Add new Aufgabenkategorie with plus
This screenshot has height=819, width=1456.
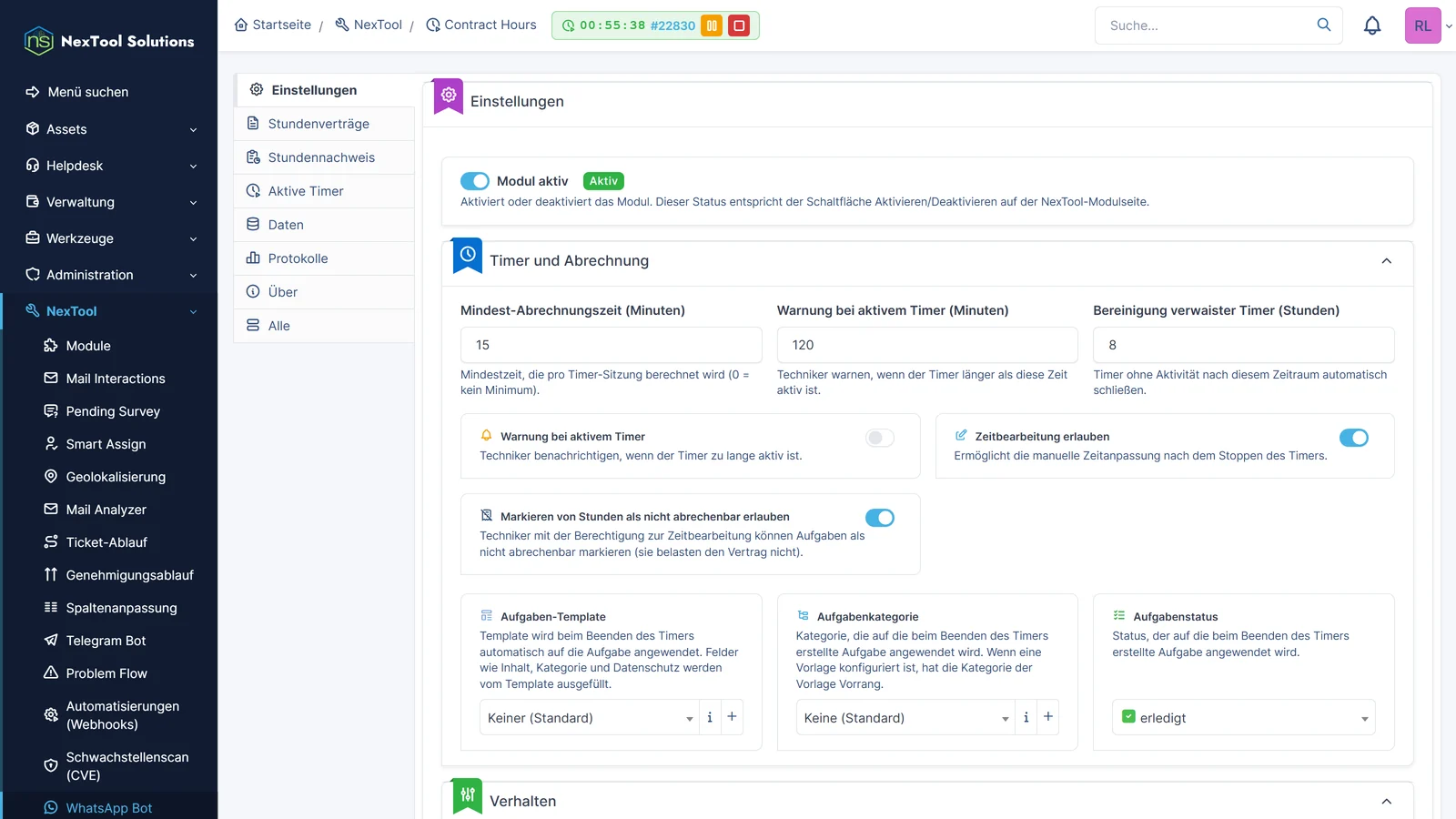pos(1048,717)
